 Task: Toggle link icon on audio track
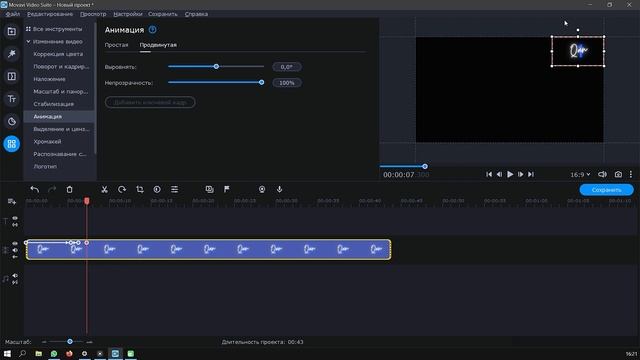pos(15,282)
